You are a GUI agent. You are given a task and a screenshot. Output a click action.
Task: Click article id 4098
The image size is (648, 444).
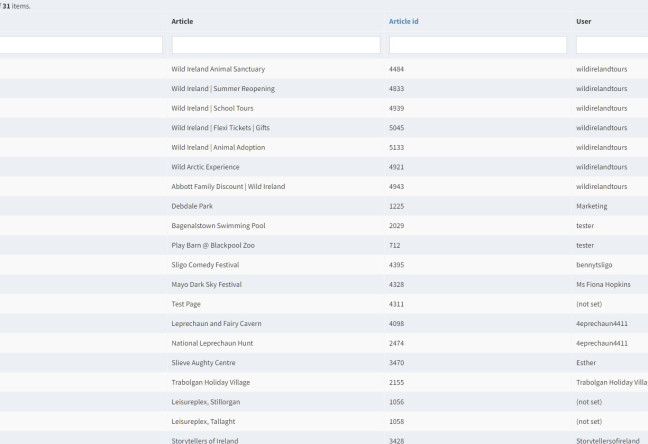tap(396, 324)
